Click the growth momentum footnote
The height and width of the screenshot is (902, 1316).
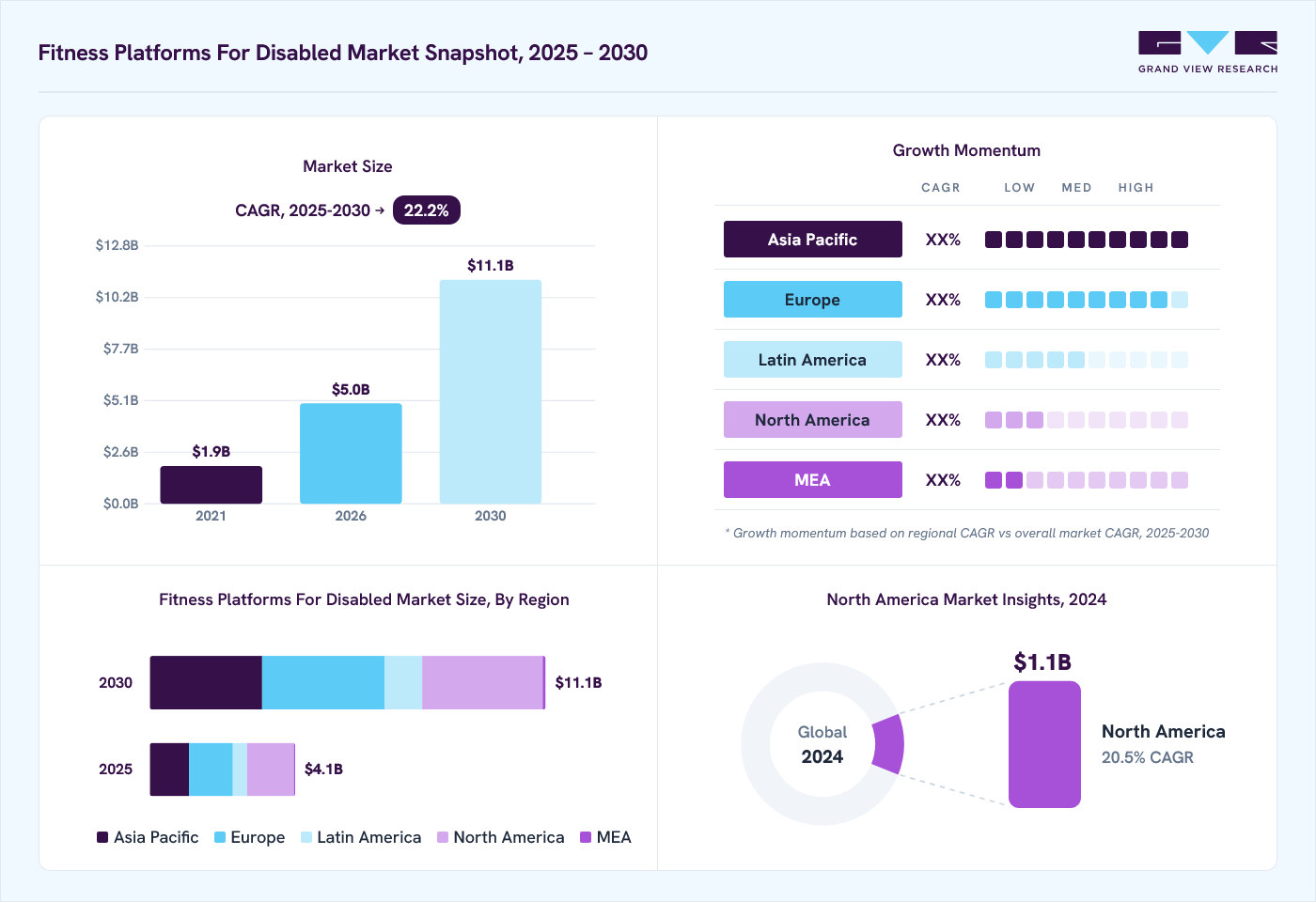click(967, 533)
